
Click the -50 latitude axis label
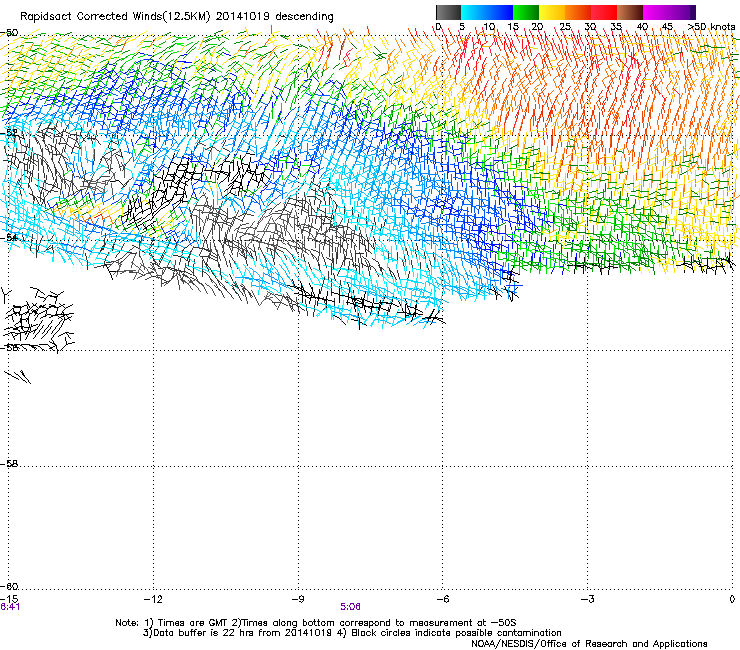tap(10, 33)
